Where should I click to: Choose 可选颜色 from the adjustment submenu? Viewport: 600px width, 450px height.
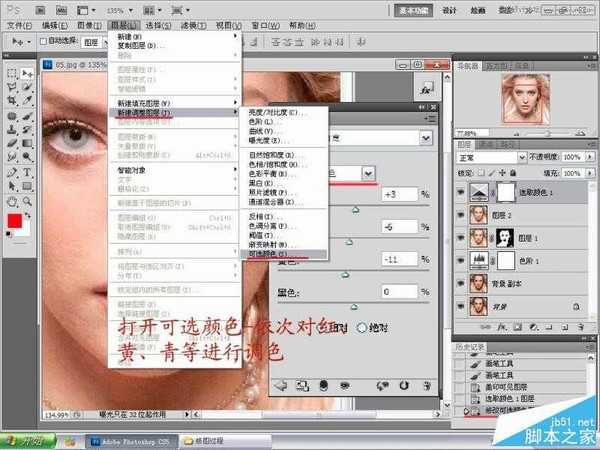(284, 254)
